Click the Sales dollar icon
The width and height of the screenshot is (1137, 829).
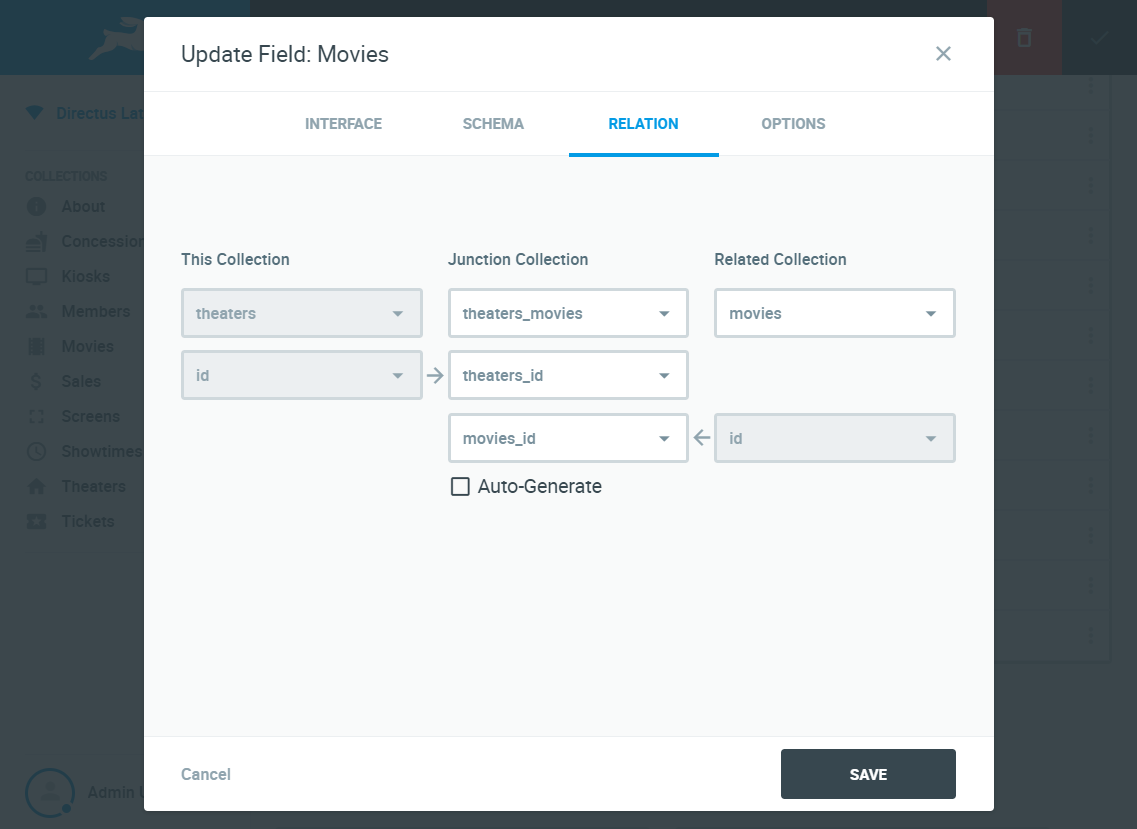point(36,381)
